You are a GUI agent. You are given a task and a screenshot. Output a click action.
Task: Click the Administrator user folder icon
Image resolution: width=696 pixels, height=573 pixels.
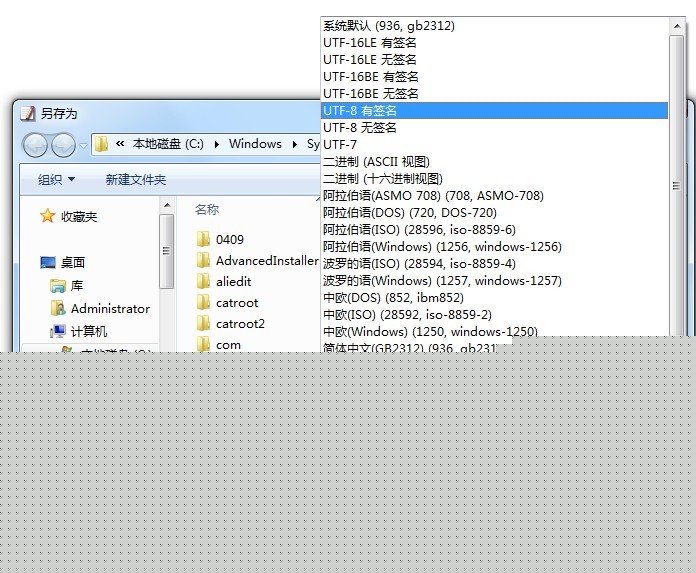[x=58, y=308]
